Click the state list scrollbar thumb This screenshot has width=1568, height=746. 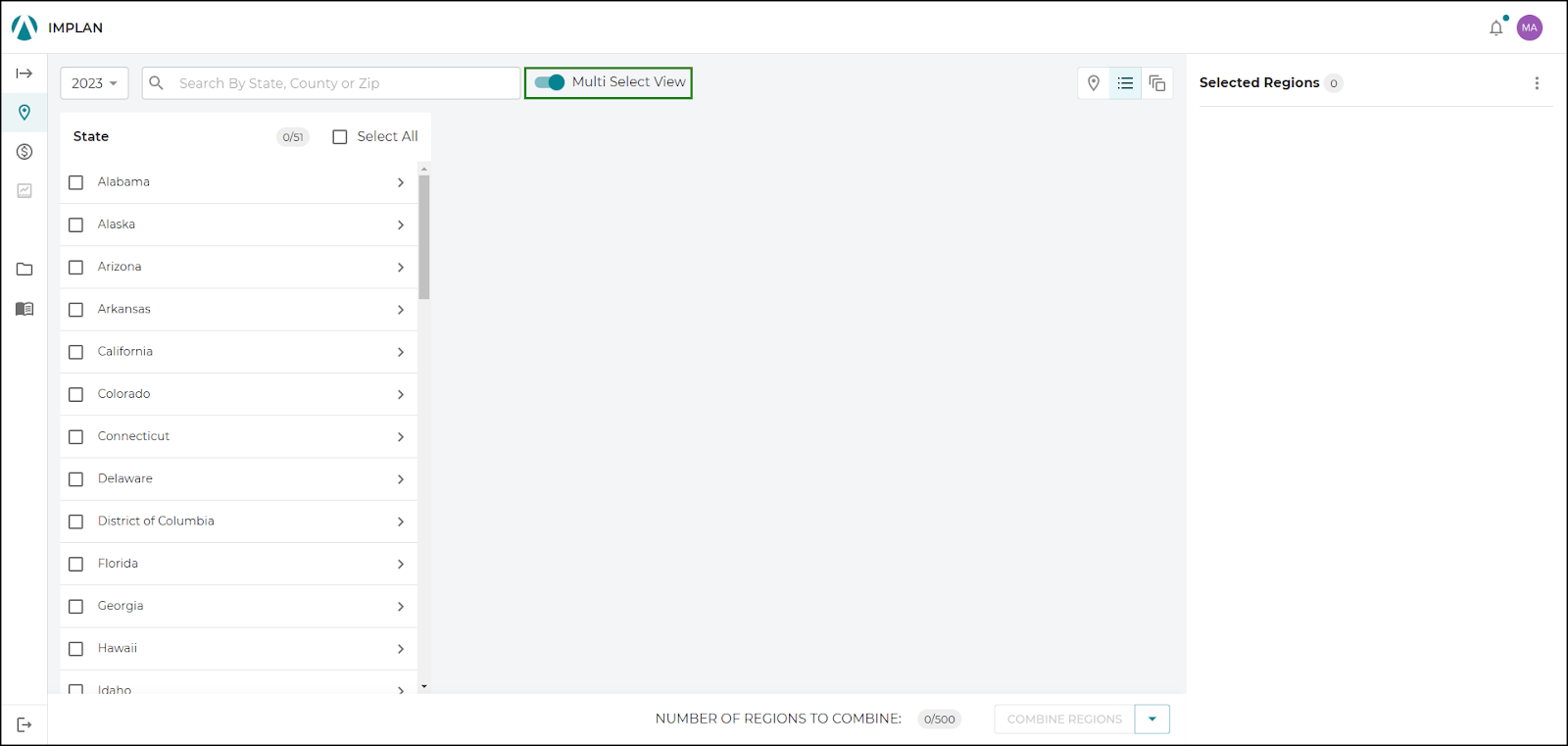pos(424,236)
